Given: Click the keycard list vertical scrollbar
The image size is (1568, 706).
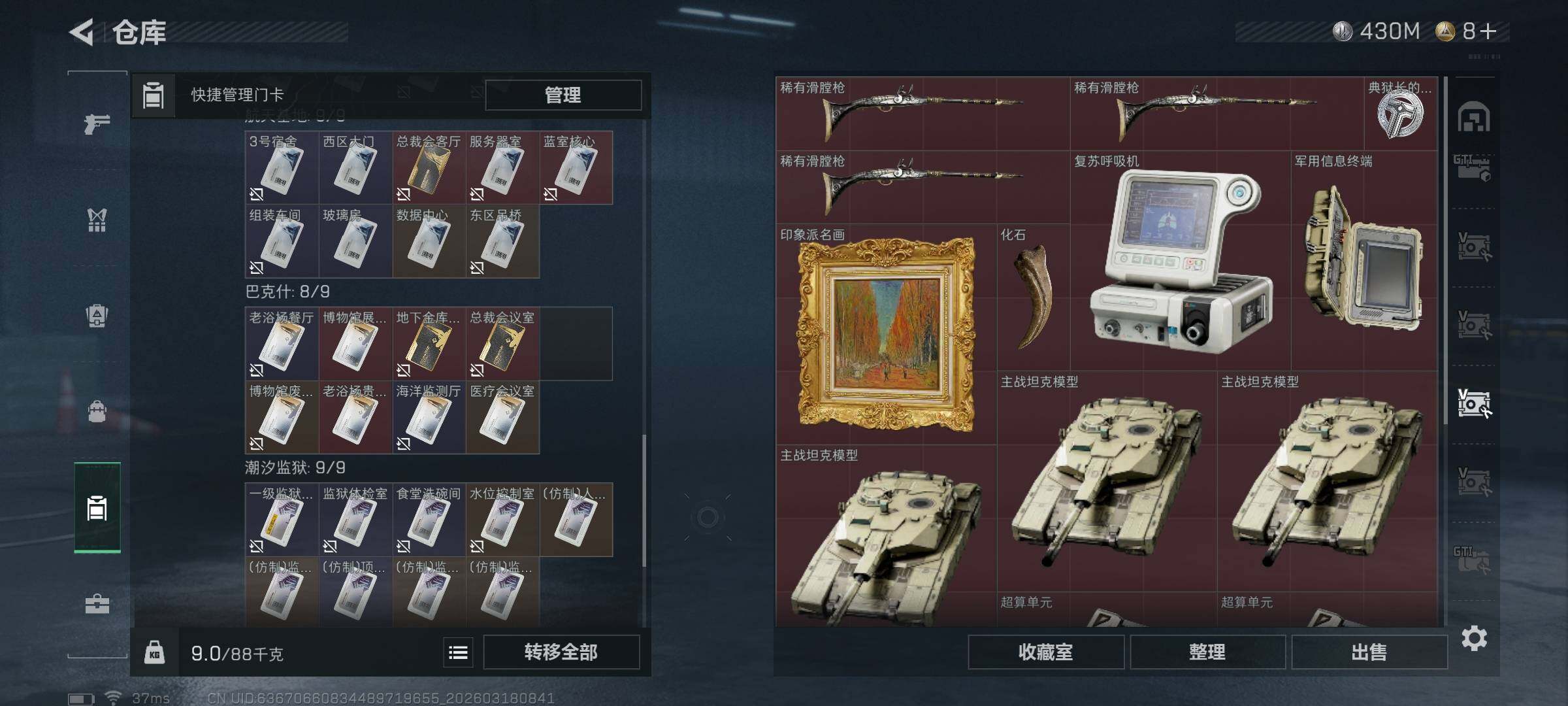Looking at the screenshot, I should (x=644, y=500).
